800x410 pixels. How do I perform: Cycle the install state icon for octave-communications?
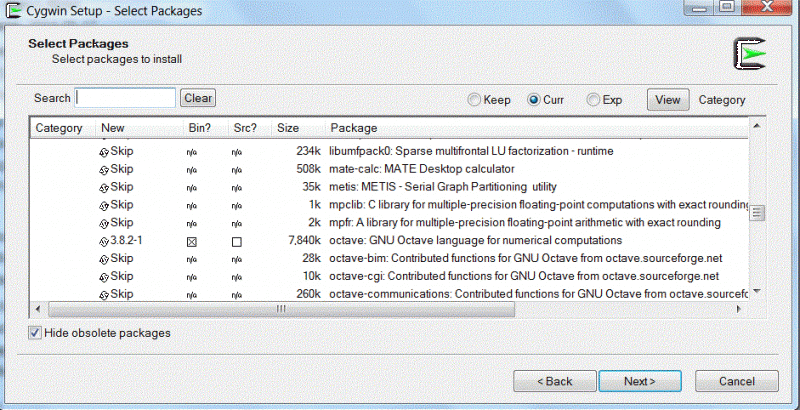pos(104,295)
